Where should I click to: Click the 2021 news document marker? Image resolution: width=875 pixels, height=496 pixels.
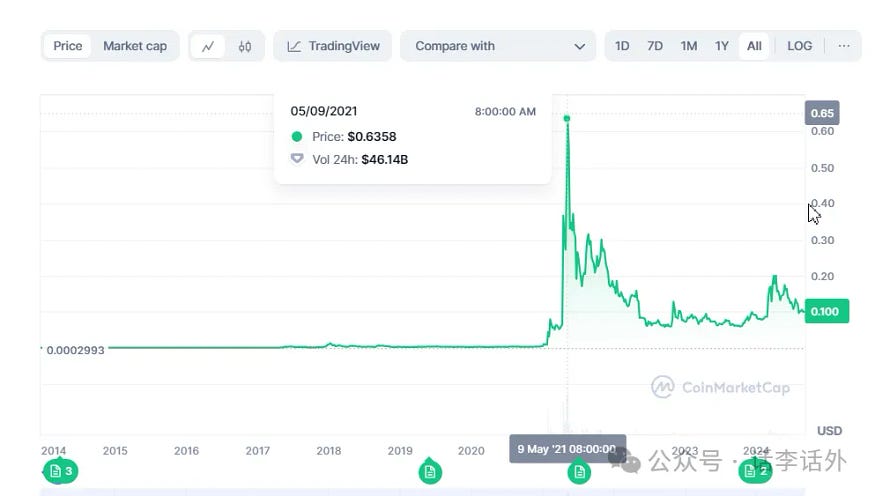pos(579,472)
